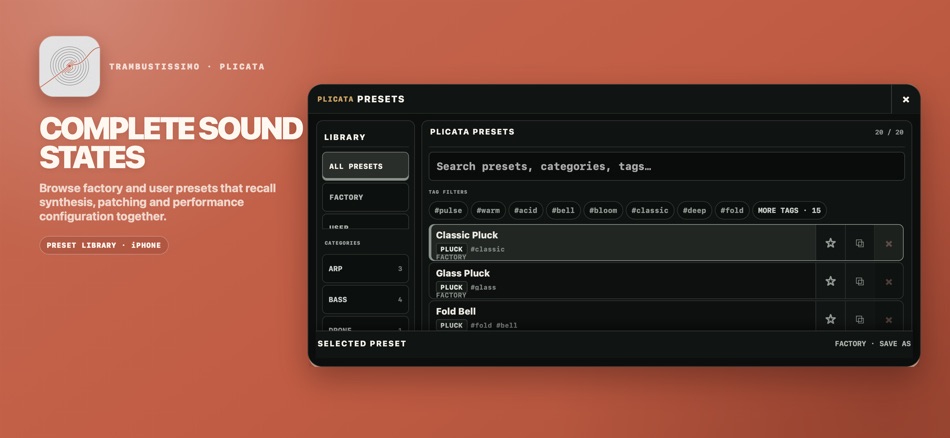The height and width of the screenshot is (438, 950).
Task: Click the #glass tag on Glass Pluck
Action: [483, 287]
